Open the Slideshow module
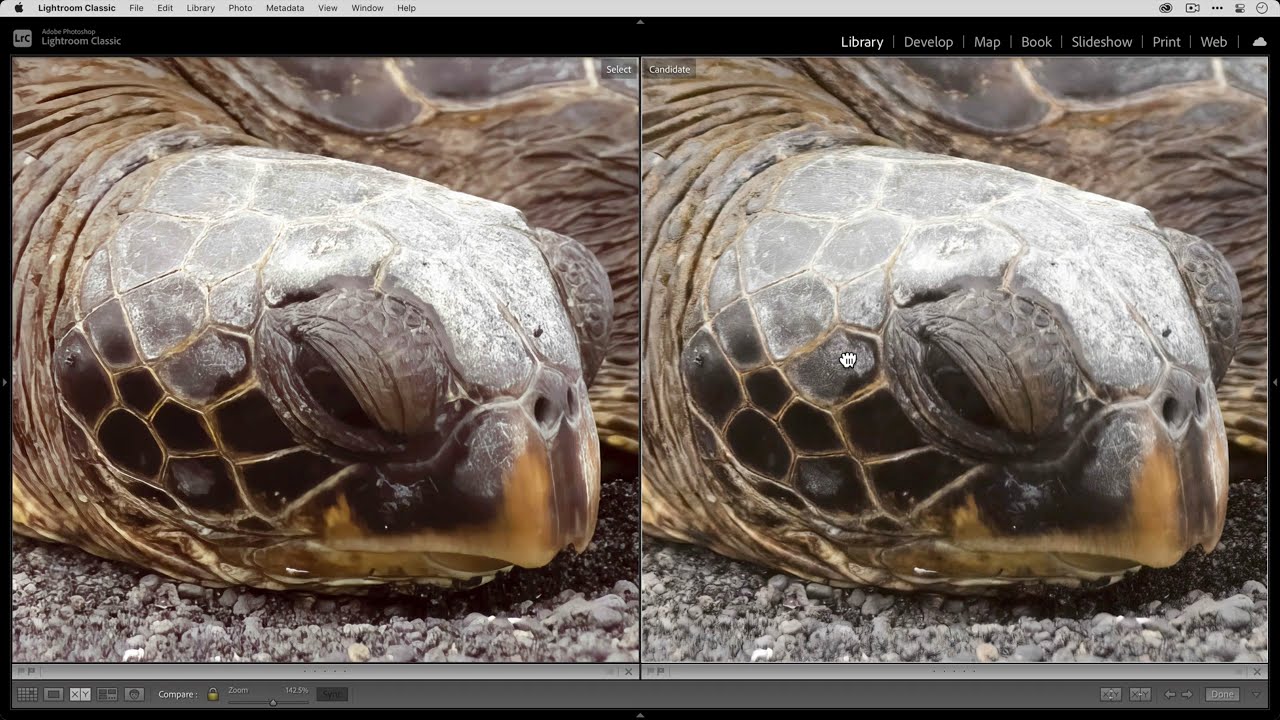1280x720 pixels. [1102, 42]
